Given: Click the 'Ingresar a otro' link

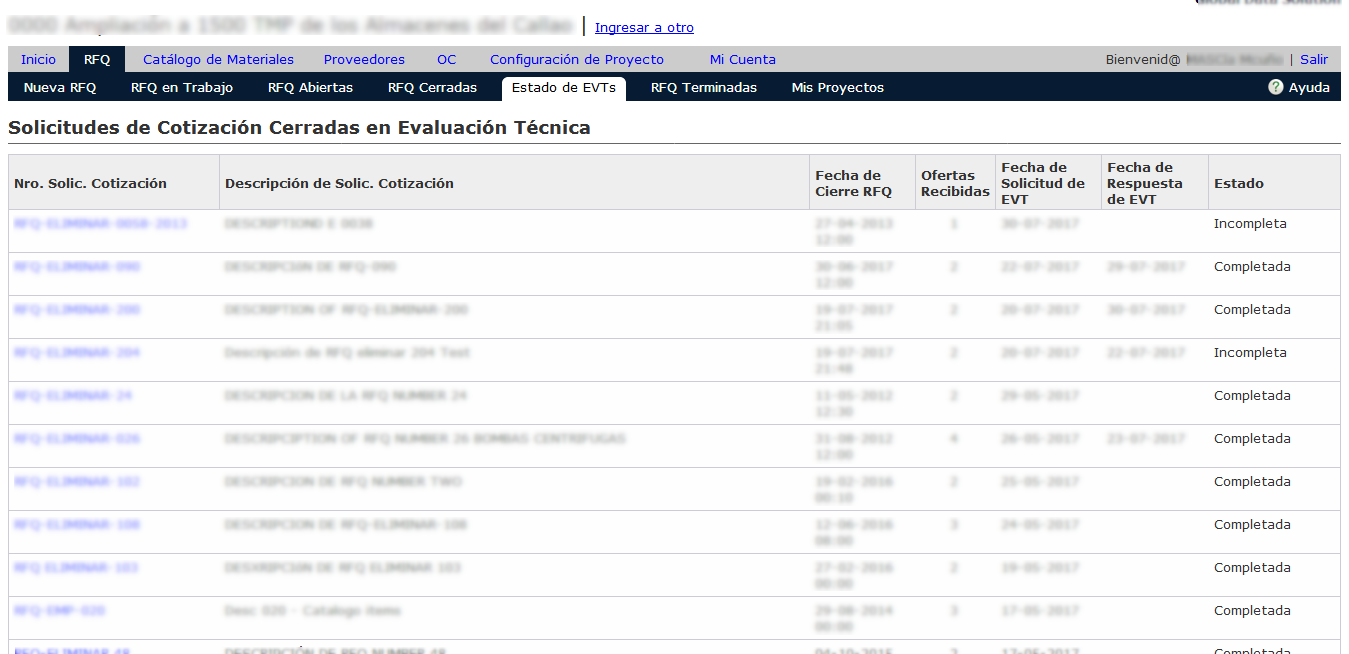Looking at the screenshot, I should (x=644, y=27).
